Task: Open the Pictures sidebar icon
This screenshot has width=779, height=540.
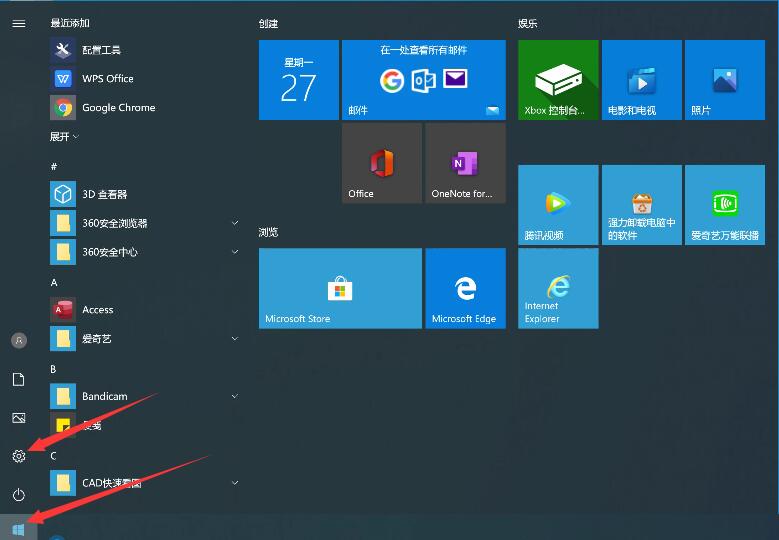Action: pos(19,418)
